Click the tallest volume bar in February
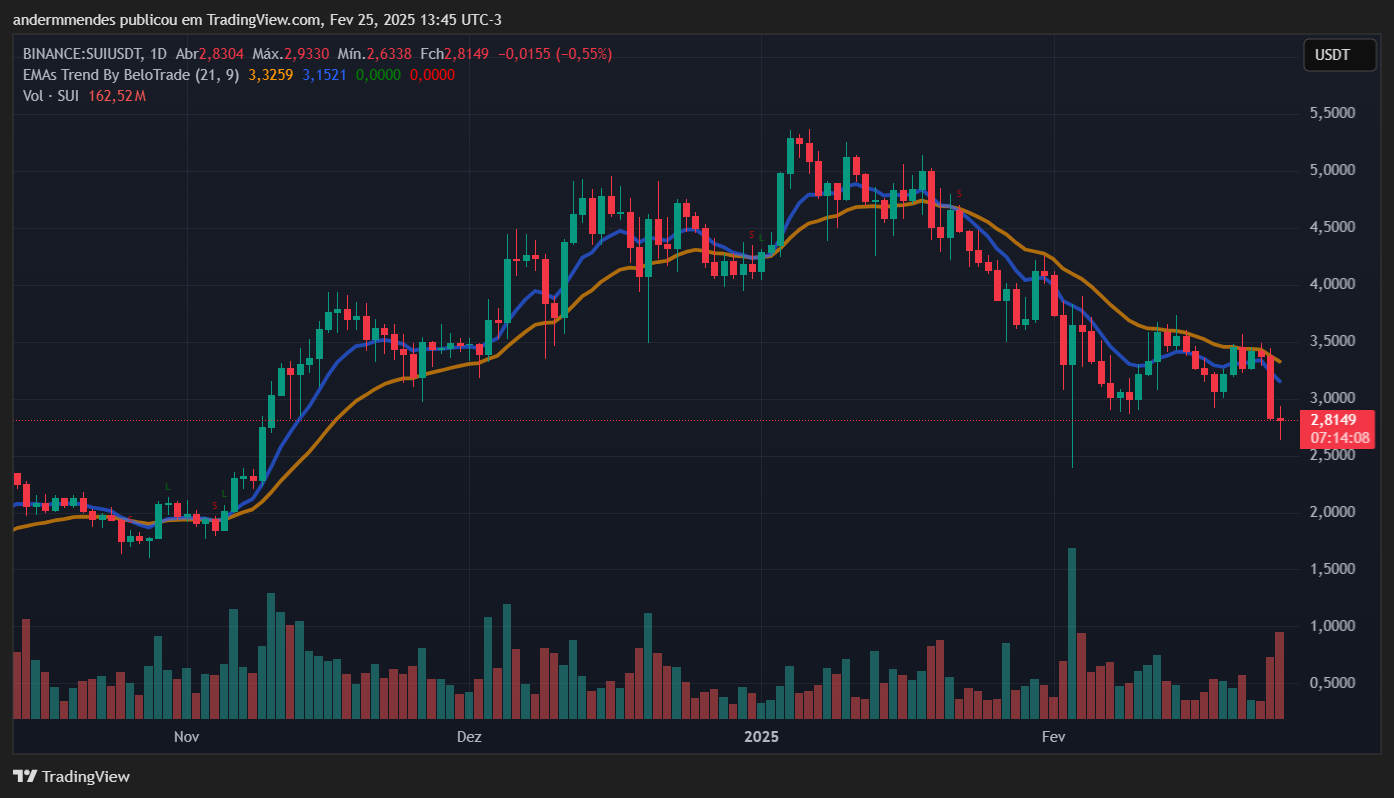The width and height of the screenshot is (1394, 798). pyautogui.click(x=1072, y=632)
